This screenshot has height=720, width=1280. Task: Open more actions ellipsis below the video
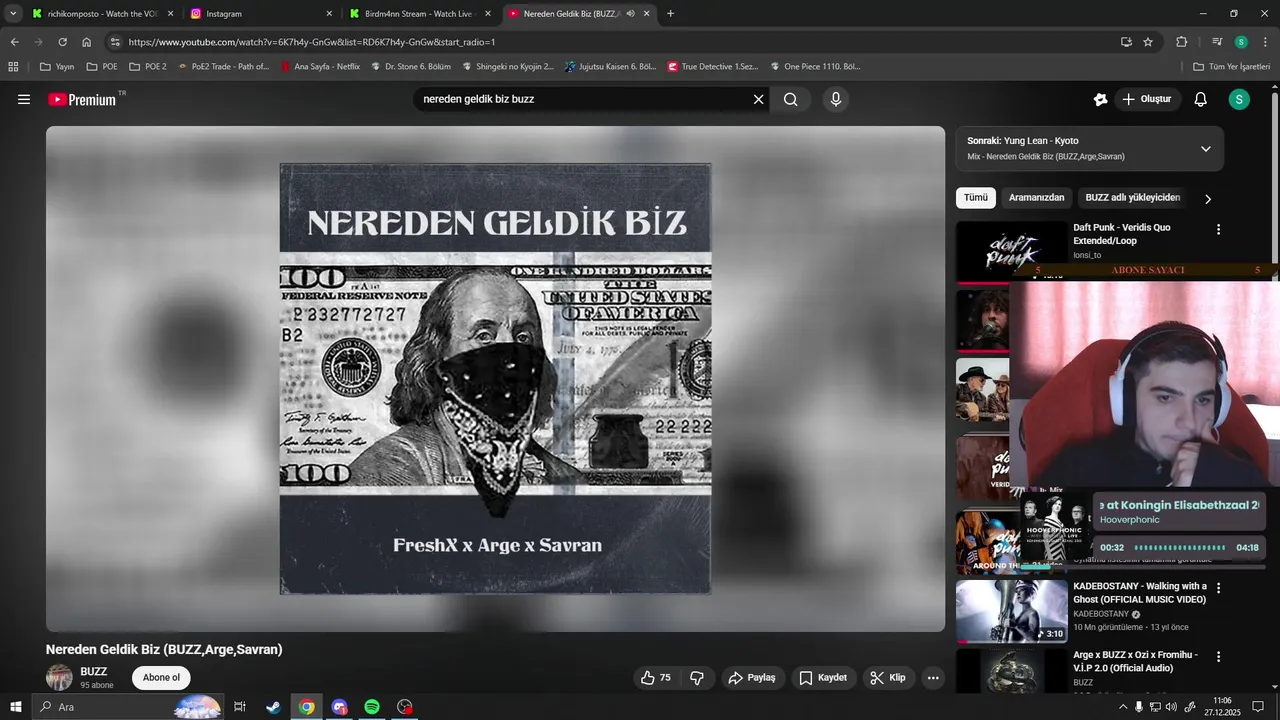pyautogui.click(x=933, y=678)
